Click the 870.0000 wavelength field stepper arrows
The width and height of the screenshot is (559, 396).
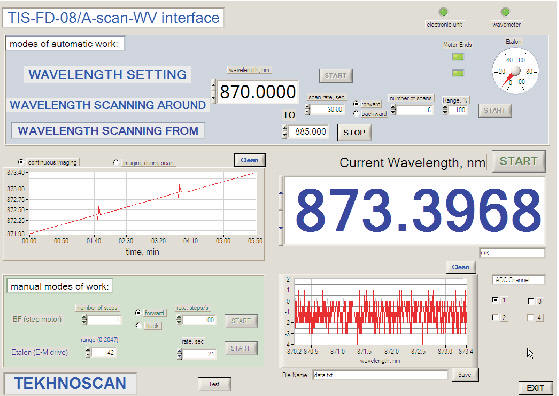[x=214, y=92]
